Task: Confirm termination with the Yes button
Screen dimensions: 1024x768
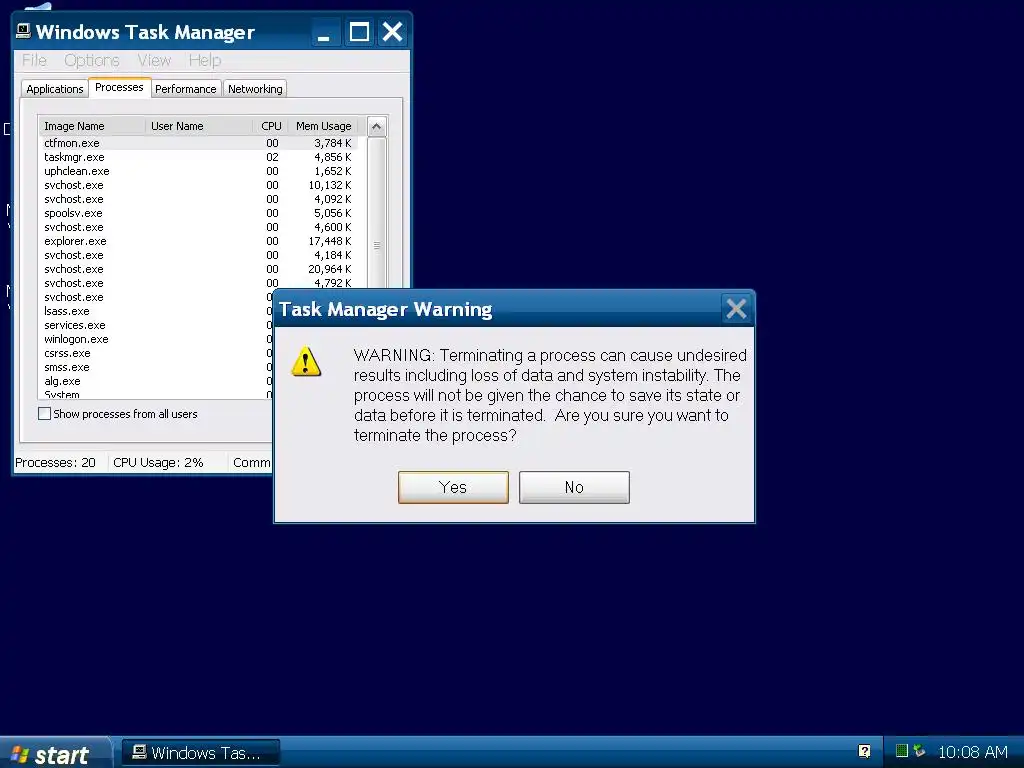Action: point(453,487)
